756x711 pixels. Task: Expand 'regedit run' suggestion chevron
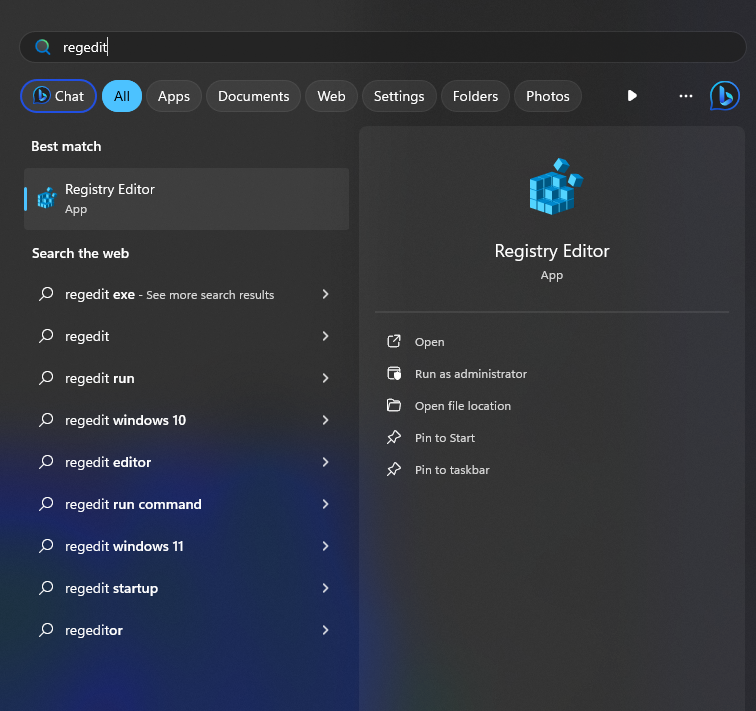point(325,378)
